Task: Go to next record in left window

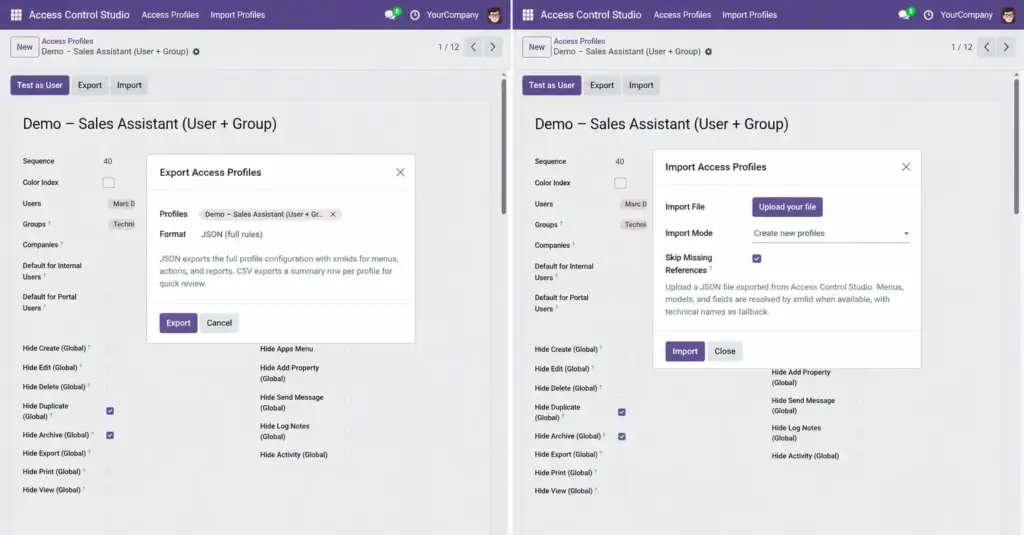Action: (x=493, y=47)
